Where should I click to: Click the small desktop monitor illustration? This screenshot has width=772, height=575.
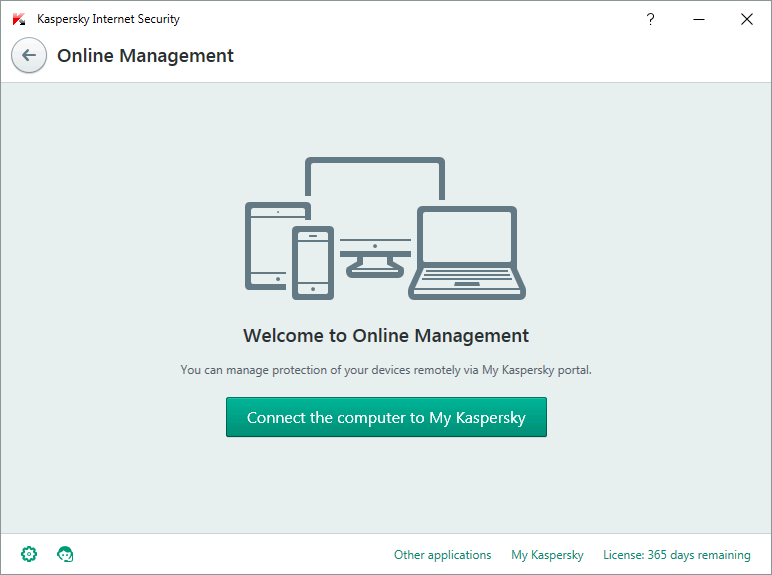tap(375, 257)
